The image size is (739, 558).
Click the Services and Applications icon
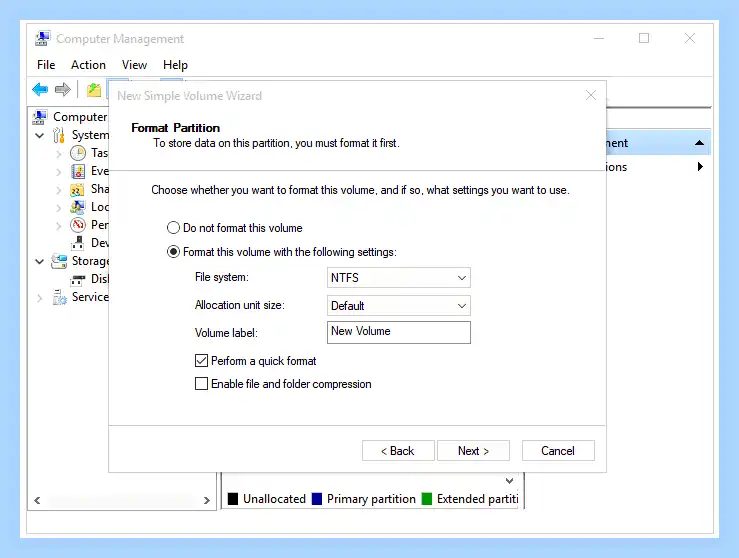click(59, 297)
